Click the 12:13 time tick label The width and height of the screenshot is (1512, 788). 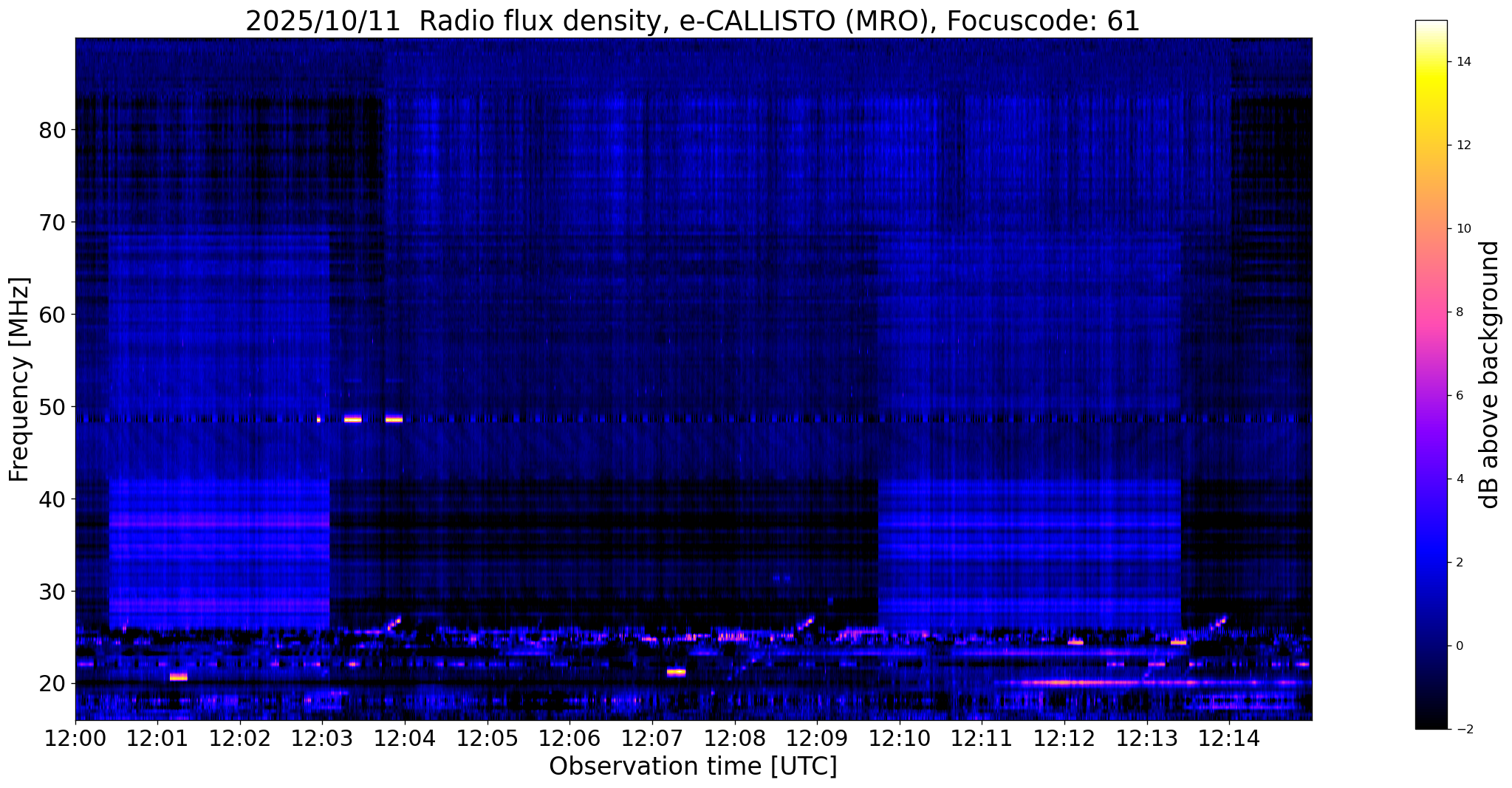(x=1147, y=739)
